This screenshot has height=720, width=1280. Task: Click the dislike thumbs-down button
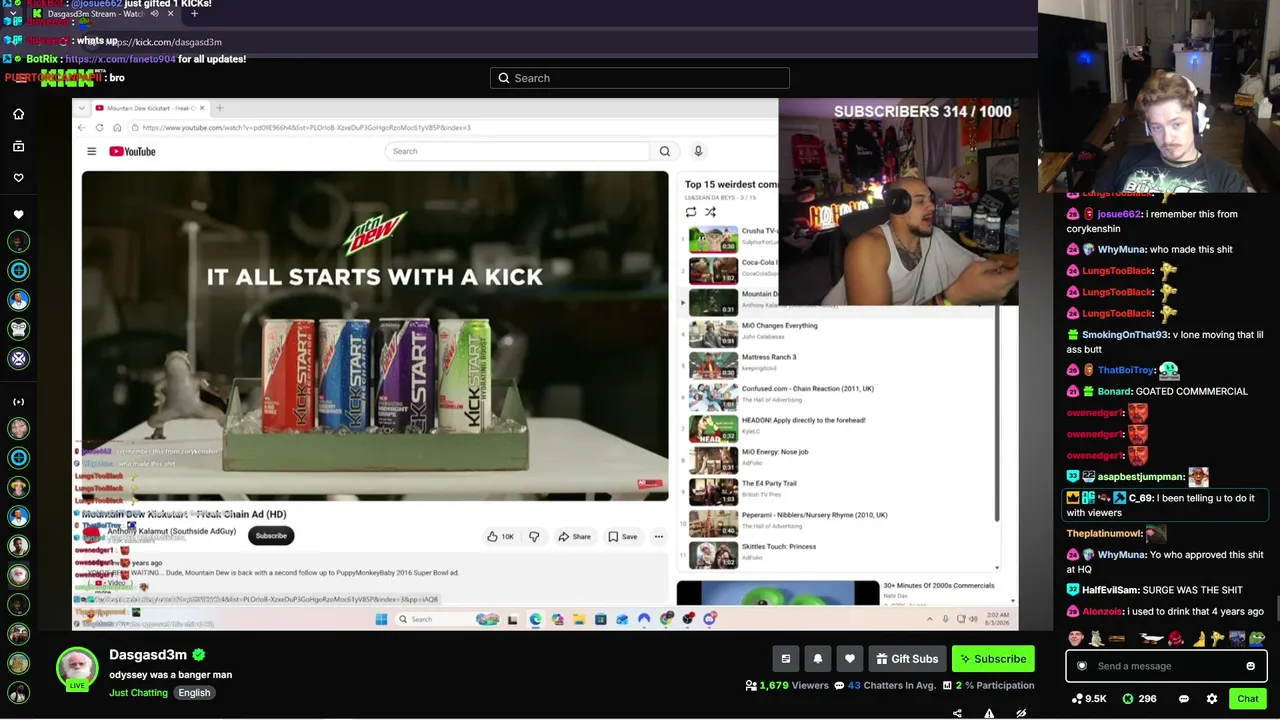pos(534,537)
